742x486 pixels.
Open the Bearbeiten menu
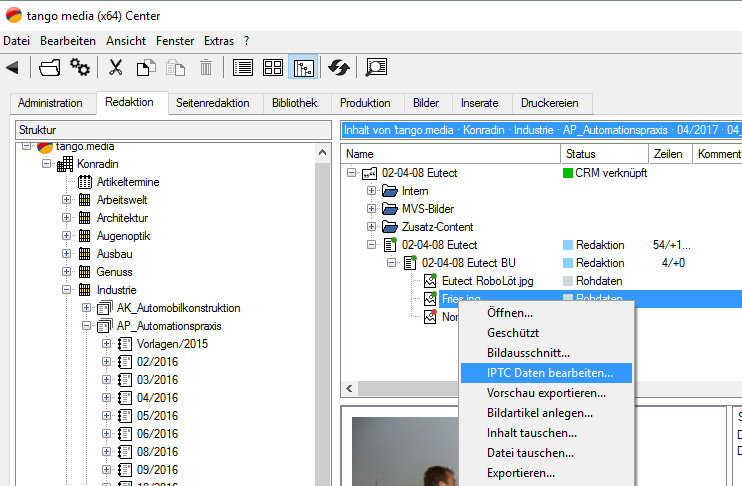(68, 41)
